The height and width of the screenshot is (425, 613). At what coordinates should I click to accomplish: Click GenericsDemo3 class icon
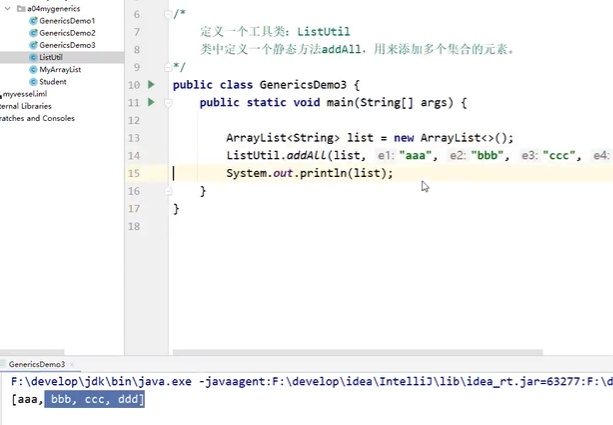coord(33,45)
